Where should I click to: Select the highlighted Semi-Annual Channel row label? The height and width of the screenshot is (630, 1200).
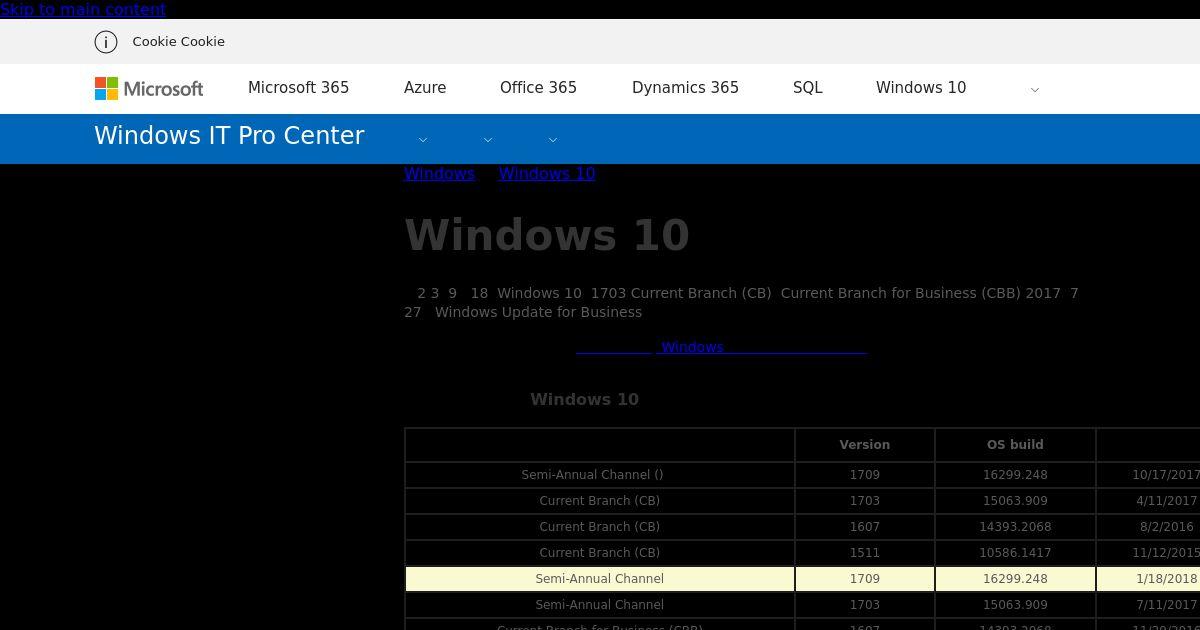click(x=600, y=579)
